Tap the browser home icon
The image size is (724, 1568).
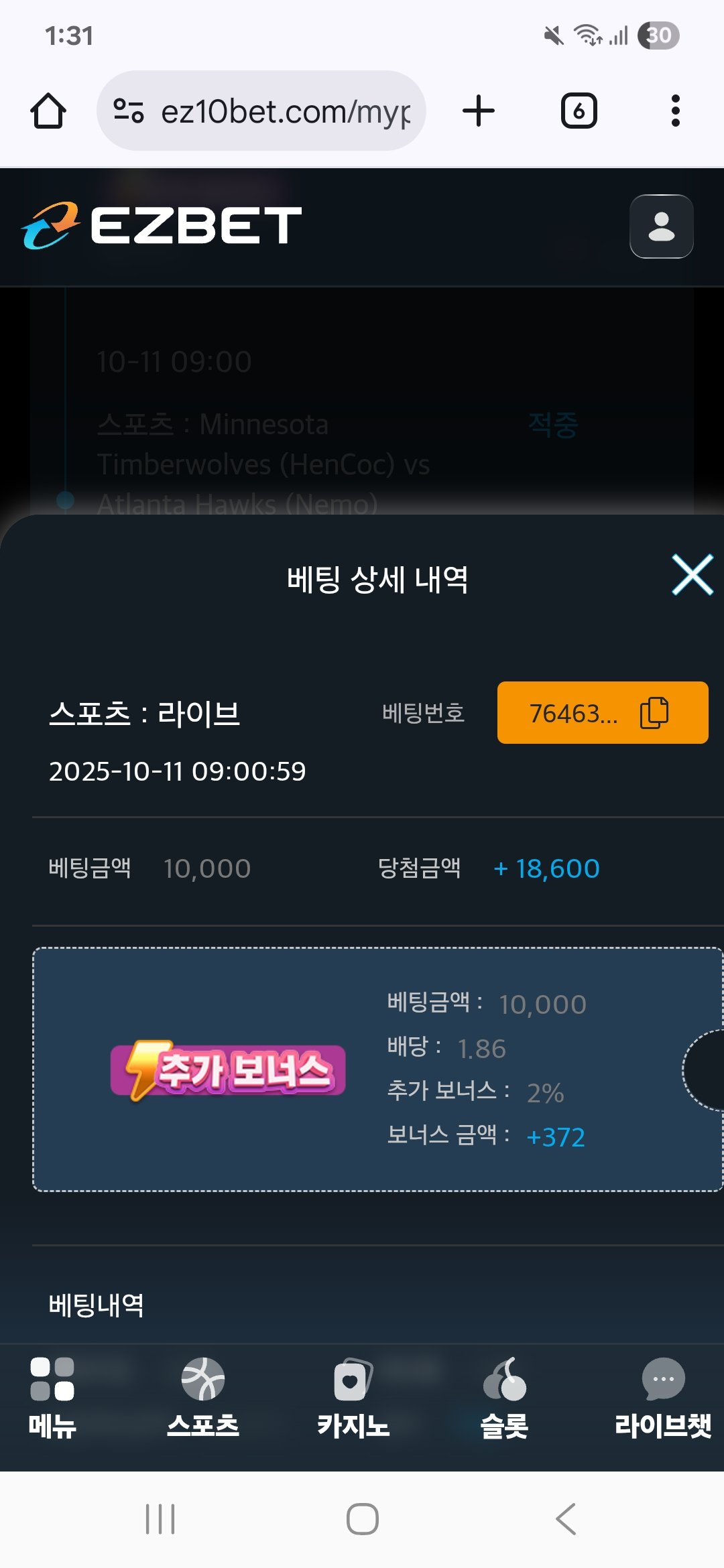point(48,111)
